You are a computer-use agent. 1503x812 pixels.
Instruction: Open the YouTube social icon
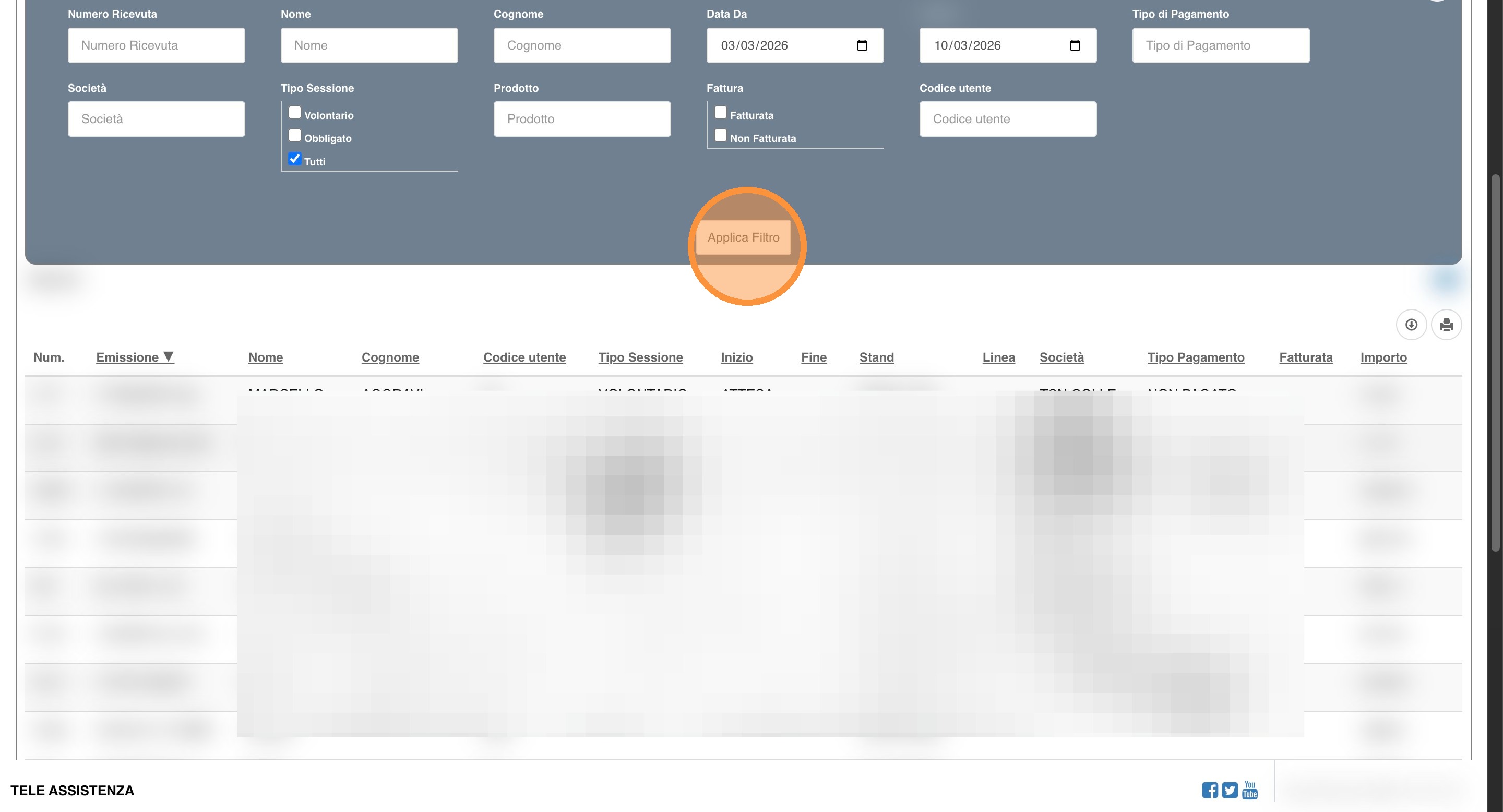tap(1250, 790)
